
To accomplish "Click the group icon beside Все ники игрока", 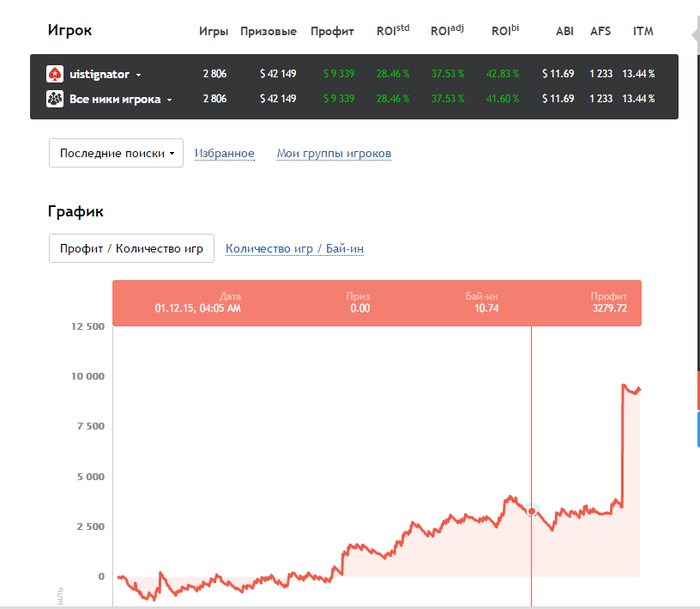I will point(55,99).
